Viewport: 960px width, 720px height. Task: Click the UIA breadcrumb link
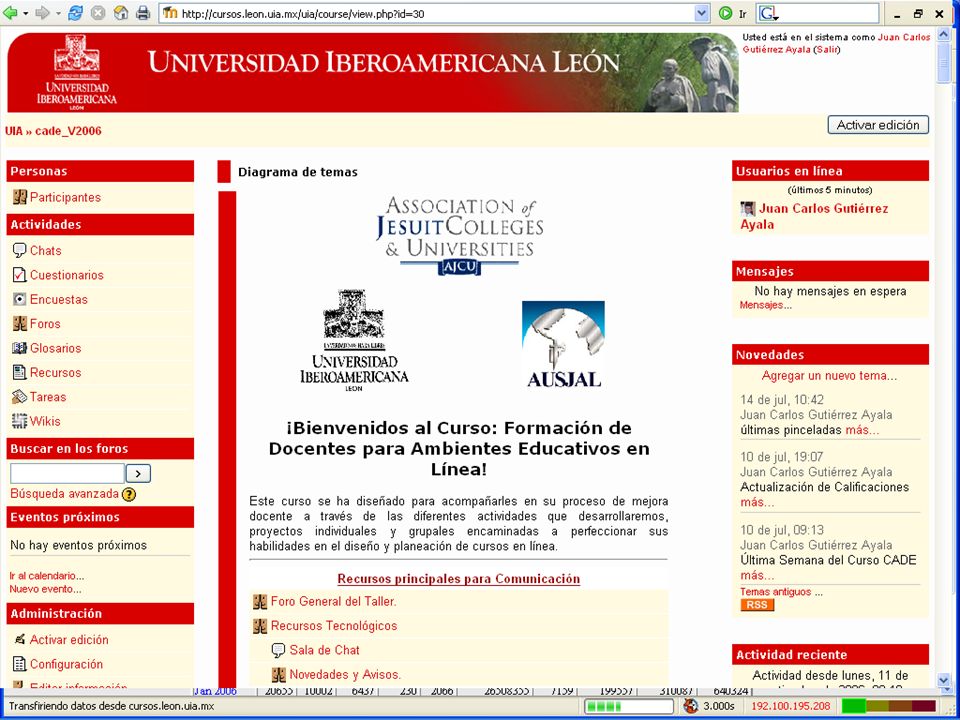[x=13, y=131]
